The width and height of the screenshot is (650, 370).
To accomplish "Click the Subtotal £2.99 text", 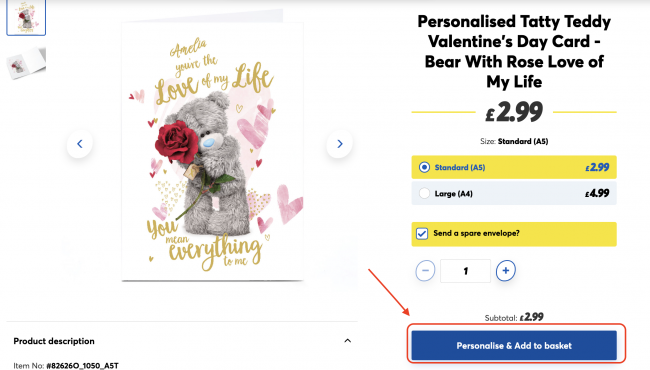I will click(514, 317).
